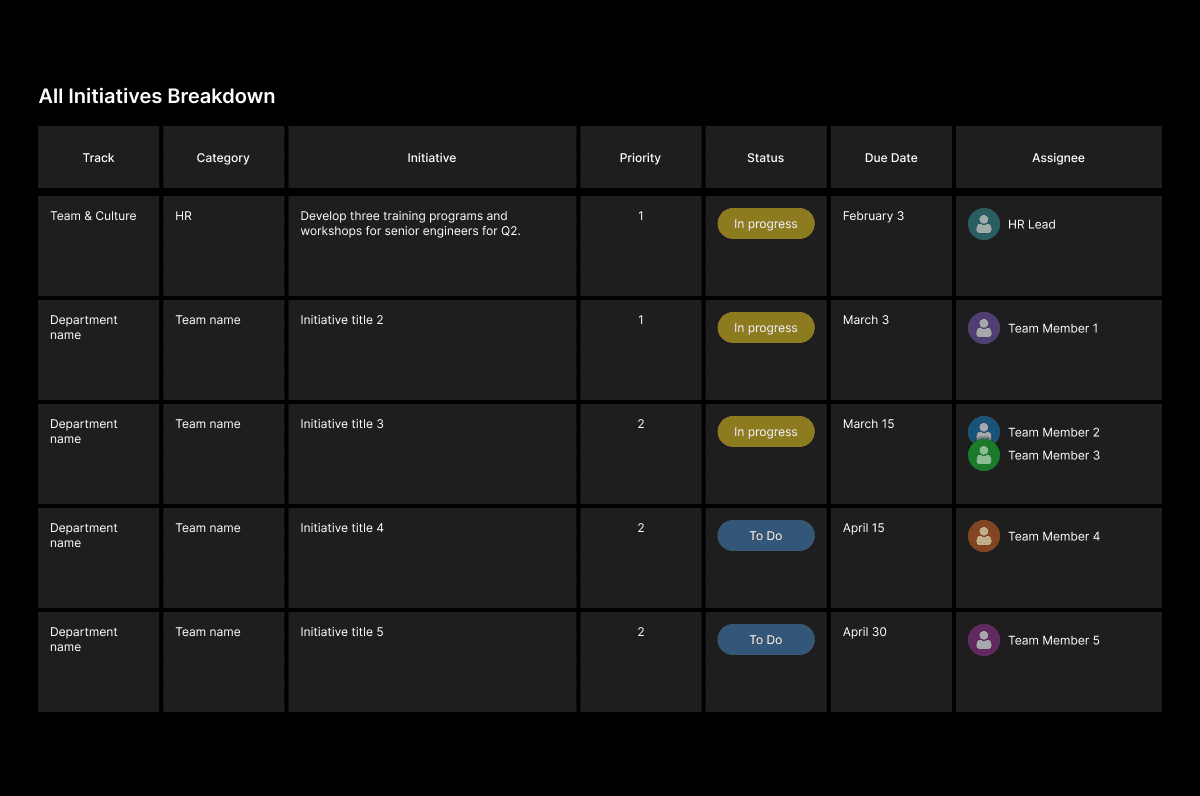
Task: Select the HR category cell
Action: point(183,216)
